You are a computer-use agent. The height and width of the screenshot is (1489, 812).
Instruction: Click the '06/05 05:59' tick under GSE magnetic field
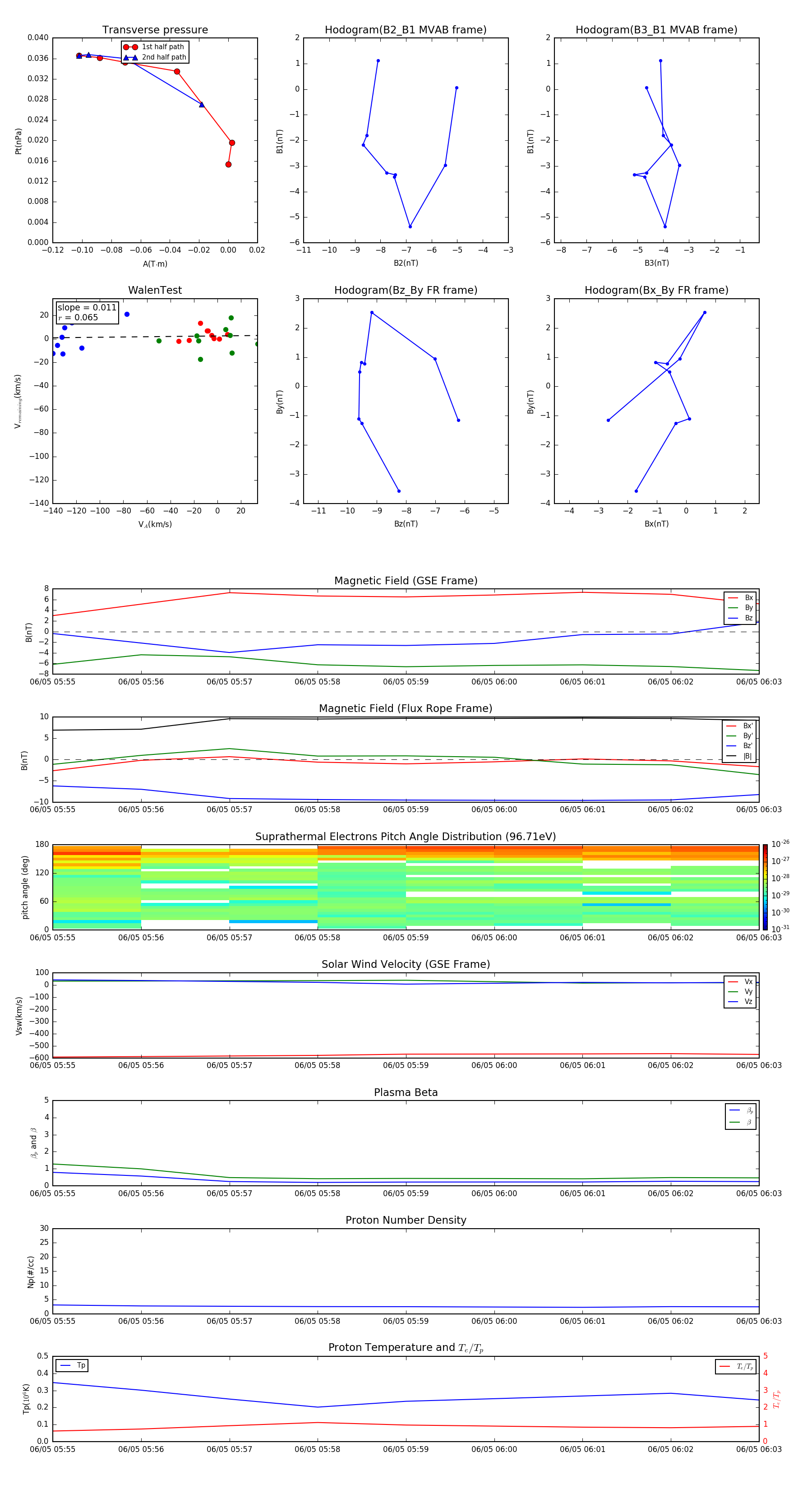(406, 682)
